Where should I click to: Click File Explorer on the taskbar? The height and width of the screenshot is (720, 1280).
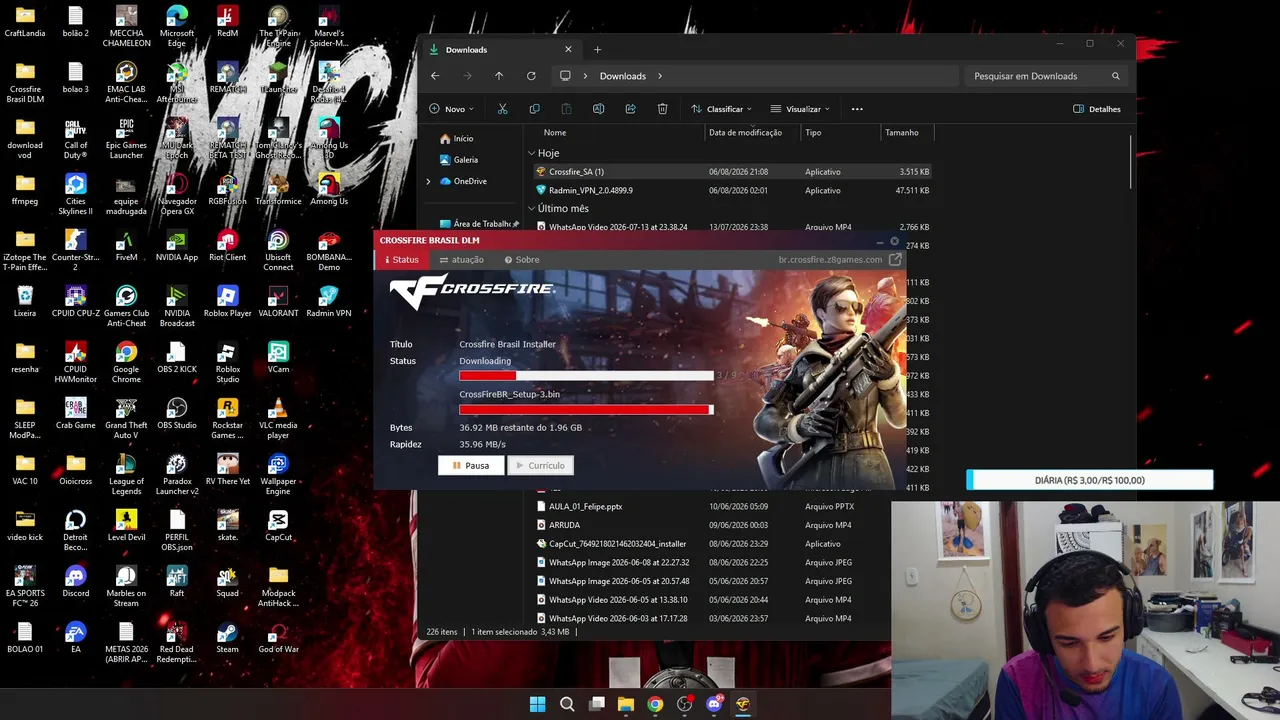(x=626, y=704)
